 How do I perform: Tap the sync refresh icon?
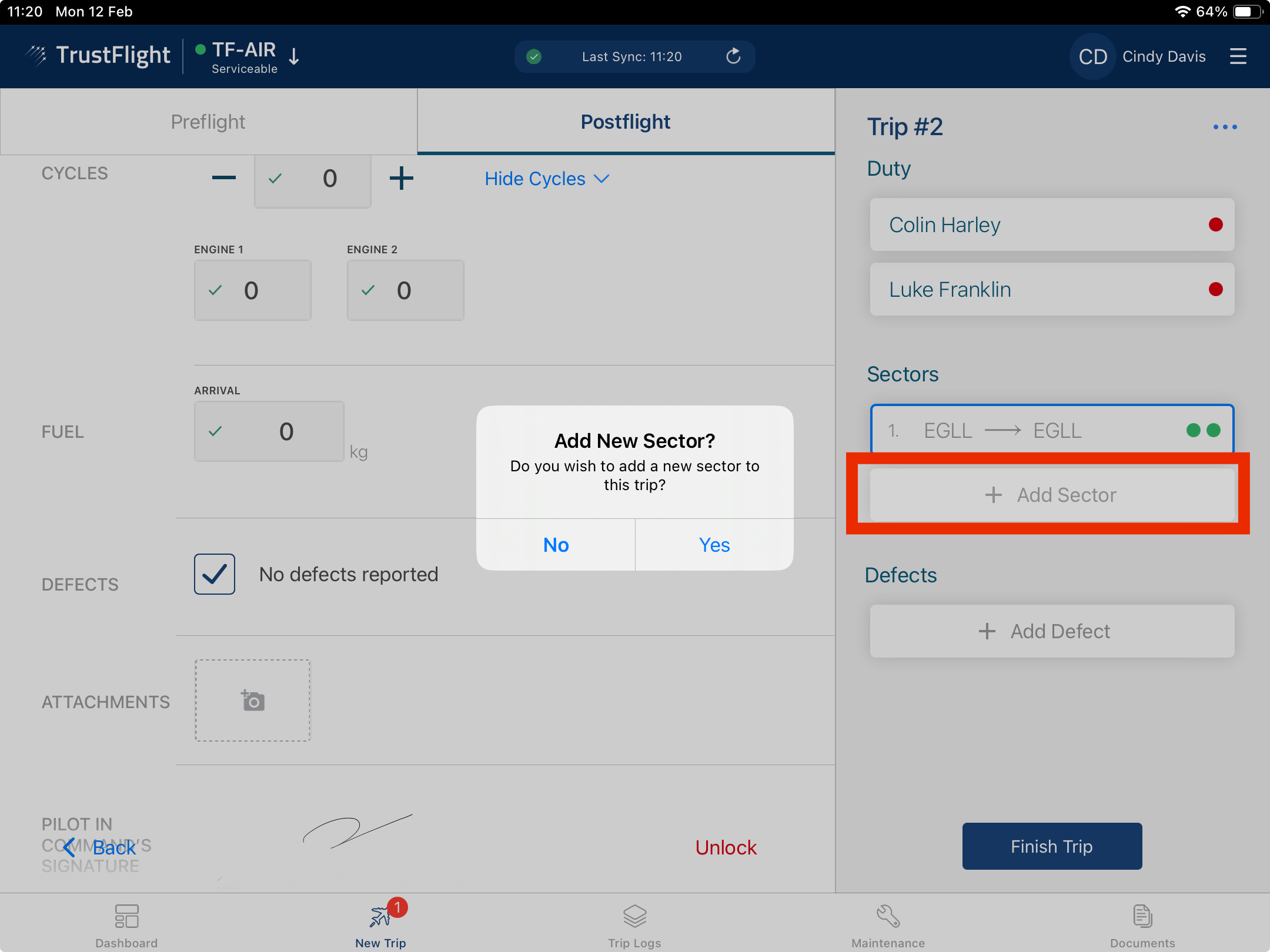(x=733, y=56)
